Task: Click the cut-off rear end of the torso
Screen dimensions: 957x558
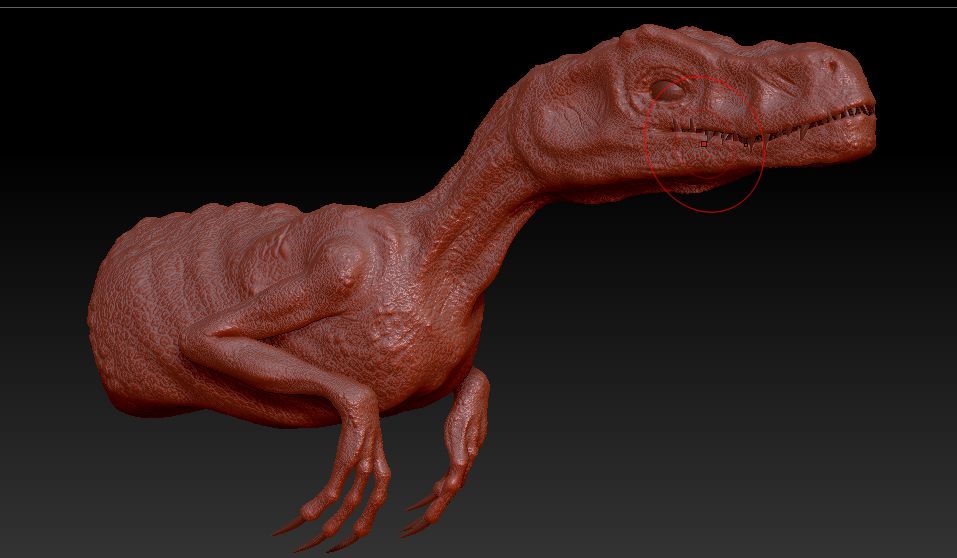Action: point(105,320)
